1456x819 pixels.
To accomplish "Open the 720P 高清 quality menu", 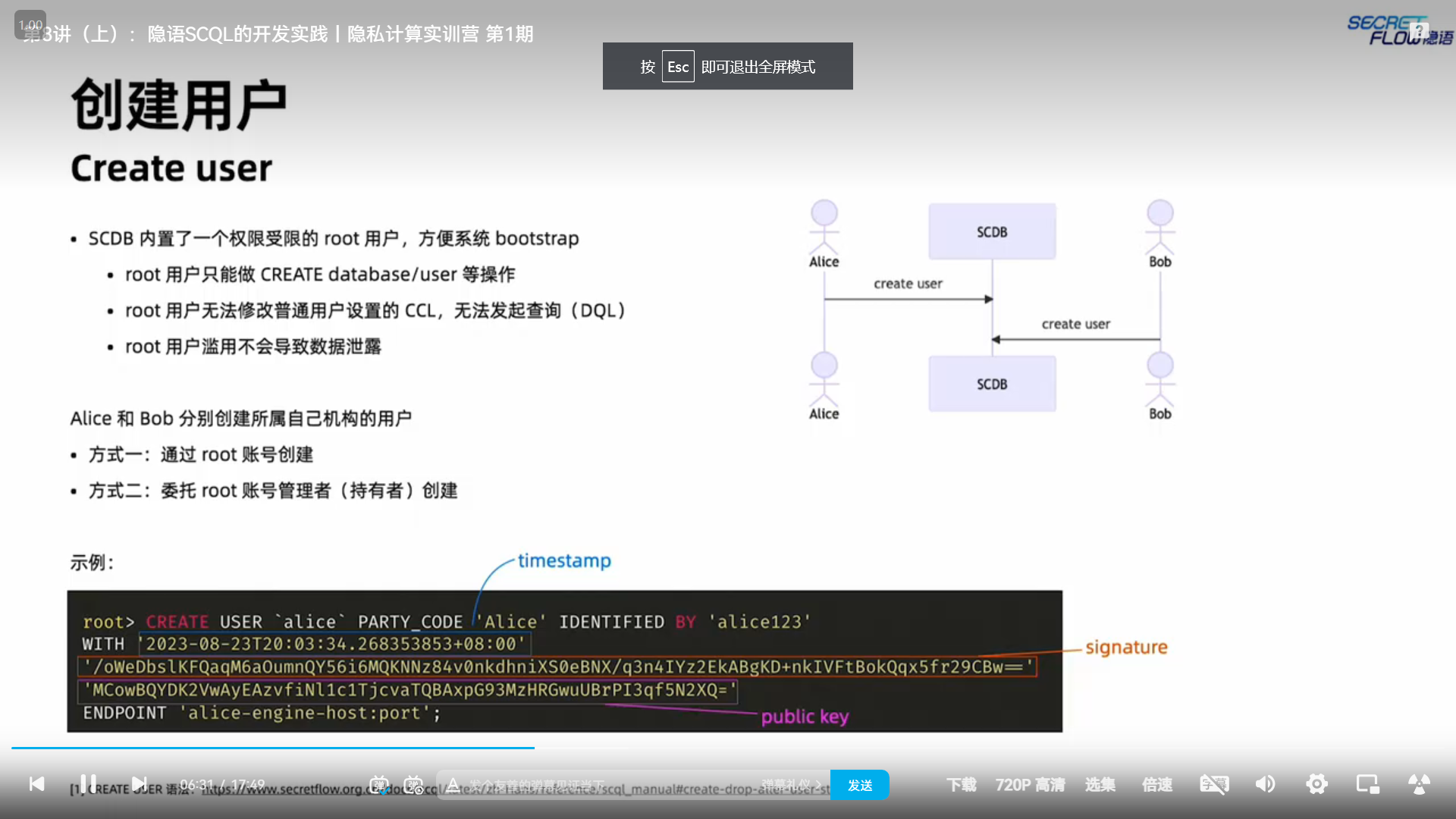I will [1030, 785].
